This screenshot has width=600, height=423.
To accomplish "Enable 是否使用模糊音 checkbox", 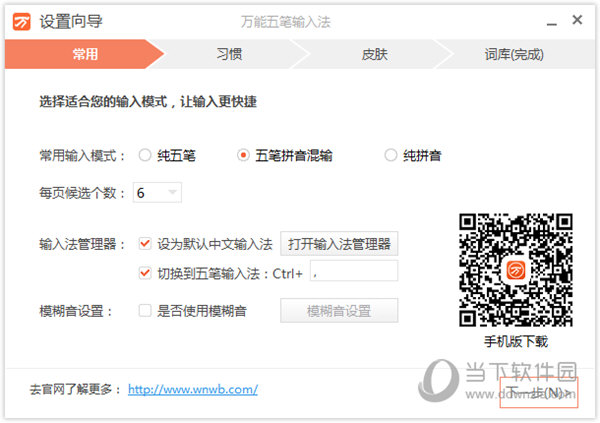I will coord(145,310).
